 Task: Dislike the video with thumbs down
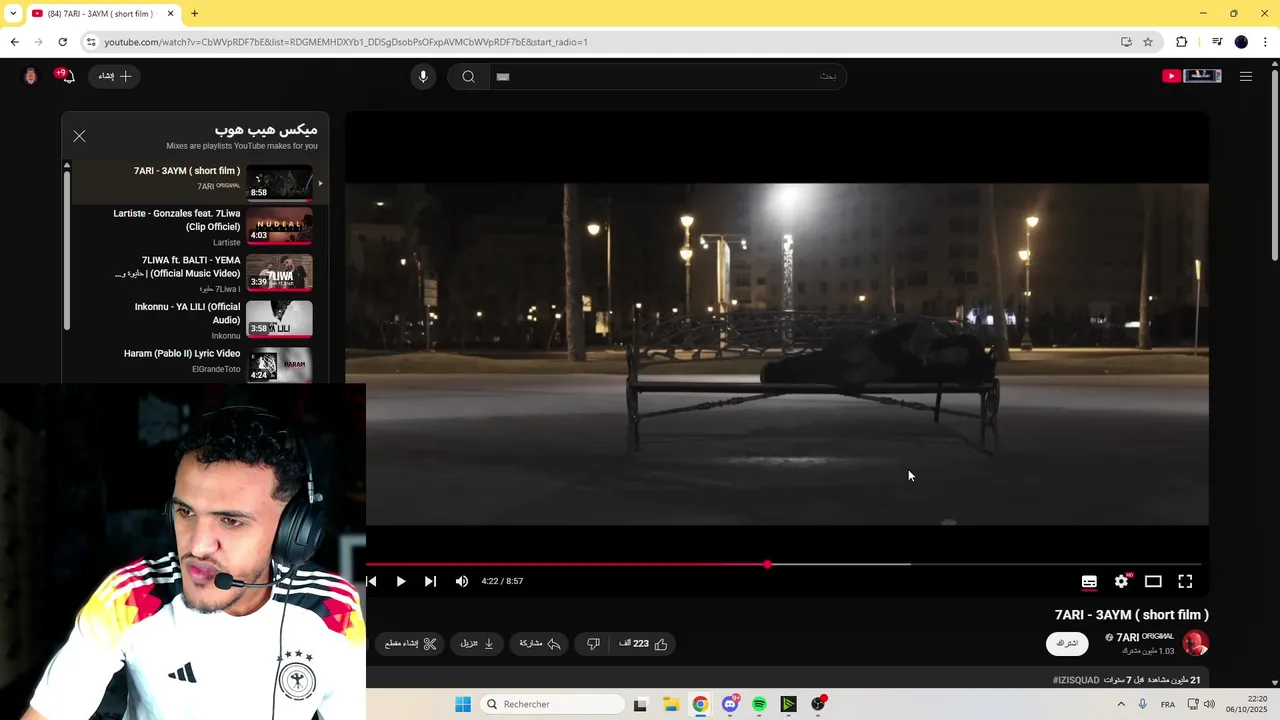click(x=593, y=644)
